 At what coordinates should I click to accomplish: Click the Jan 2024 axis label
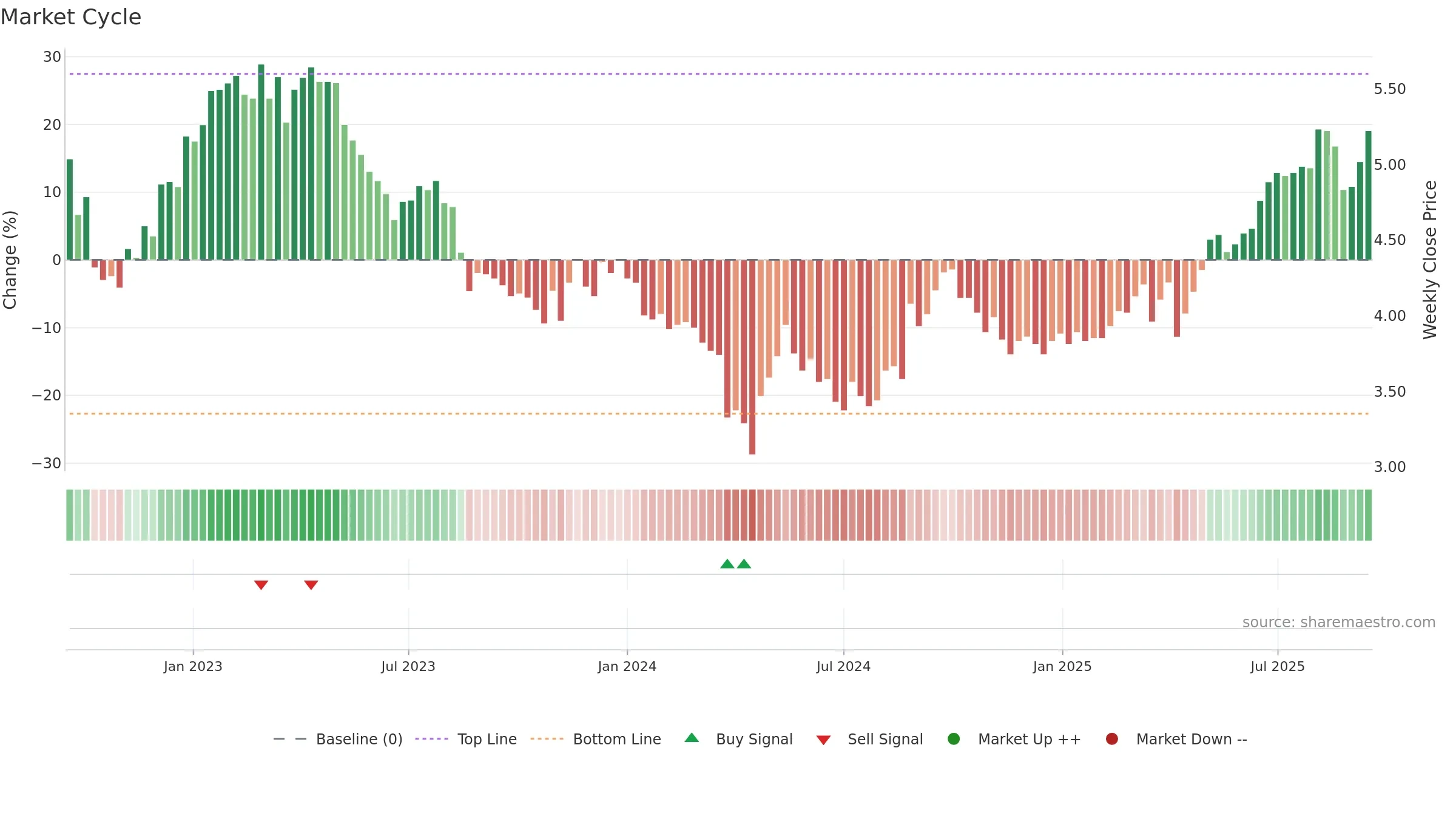pyautogui.click(x=627, y=666)
